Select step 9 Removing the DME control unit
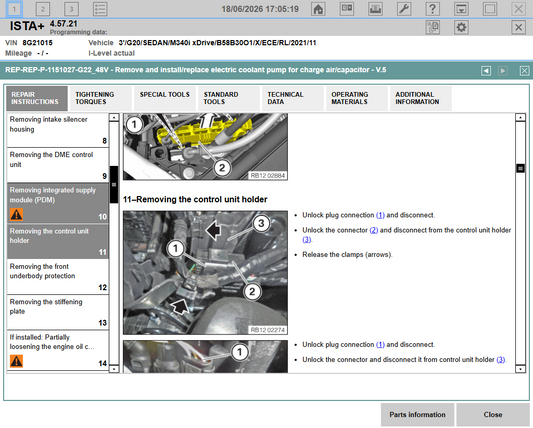 pos(58,165)
